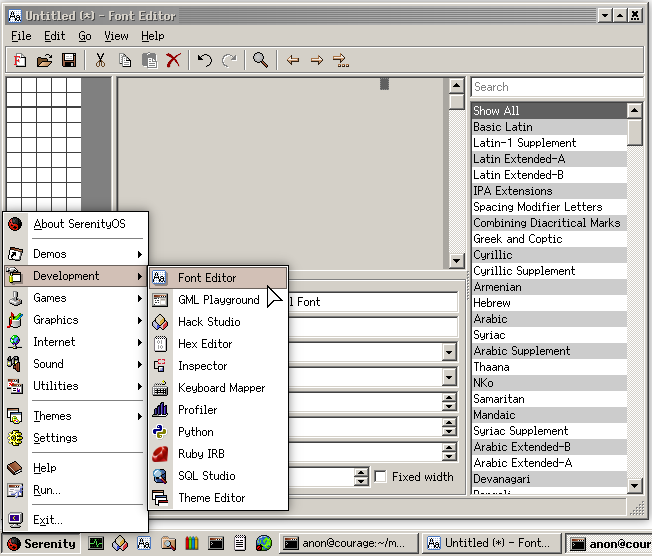Viewport: 652px width, 556px height.
Task: Launch Hack Studio from Development menu
Action: click(x=209, y=322)
